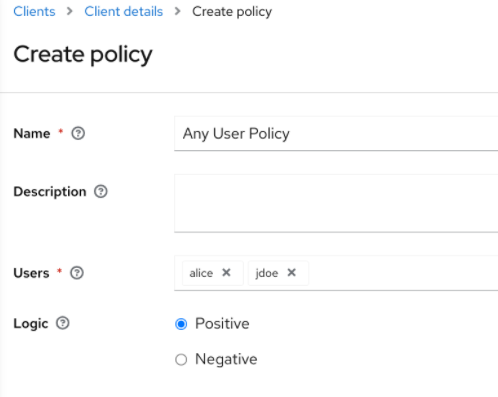Screen dimensions: 498x397
Task: Remove jdoe from the Users list
Action: coord(292,273)
